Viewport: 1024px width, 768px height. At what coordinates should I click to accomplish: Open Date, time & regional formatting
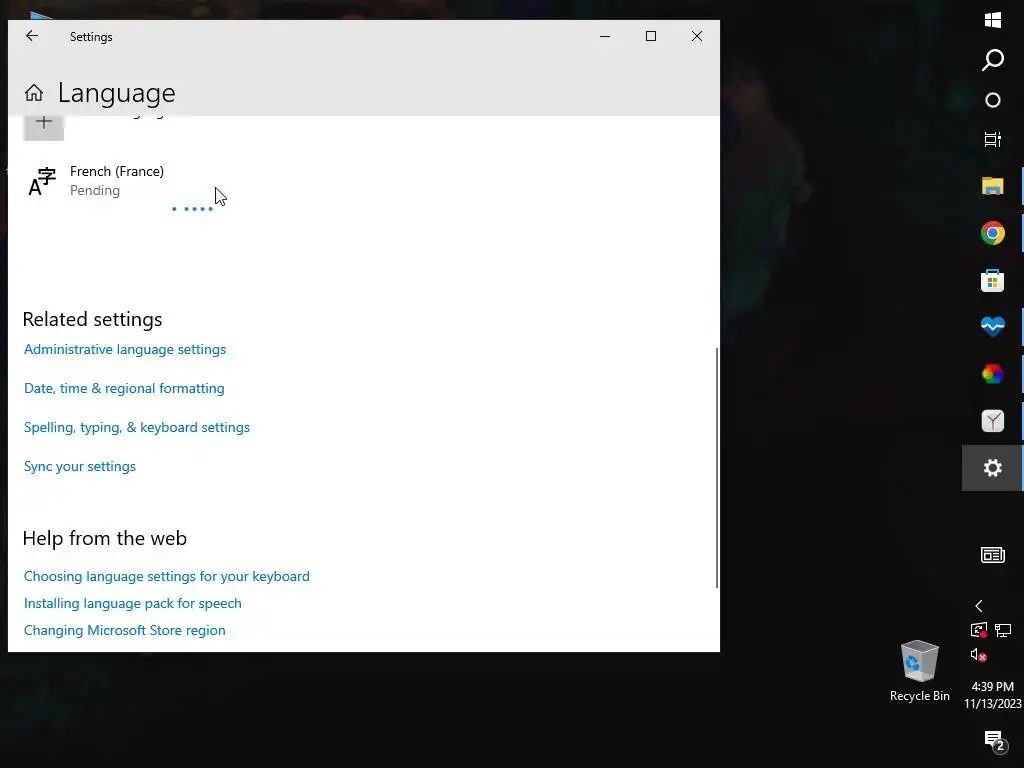click(x=124, y=389)
